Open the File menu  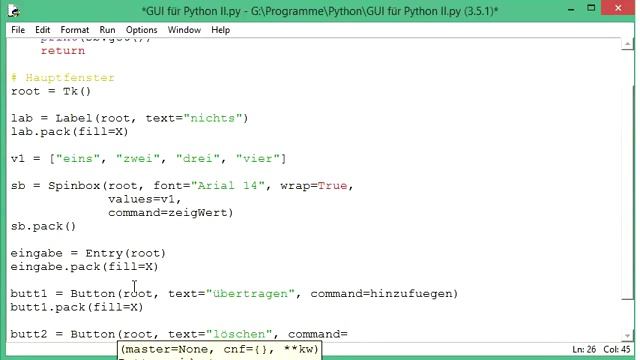click(x=18, y=30)
